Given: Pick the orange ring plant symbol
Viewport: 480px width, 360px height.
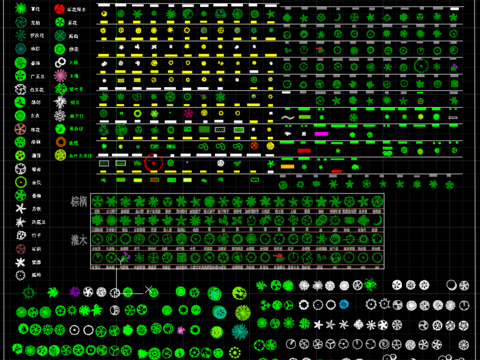Looking at the screenshot, I should click(61, 142).
